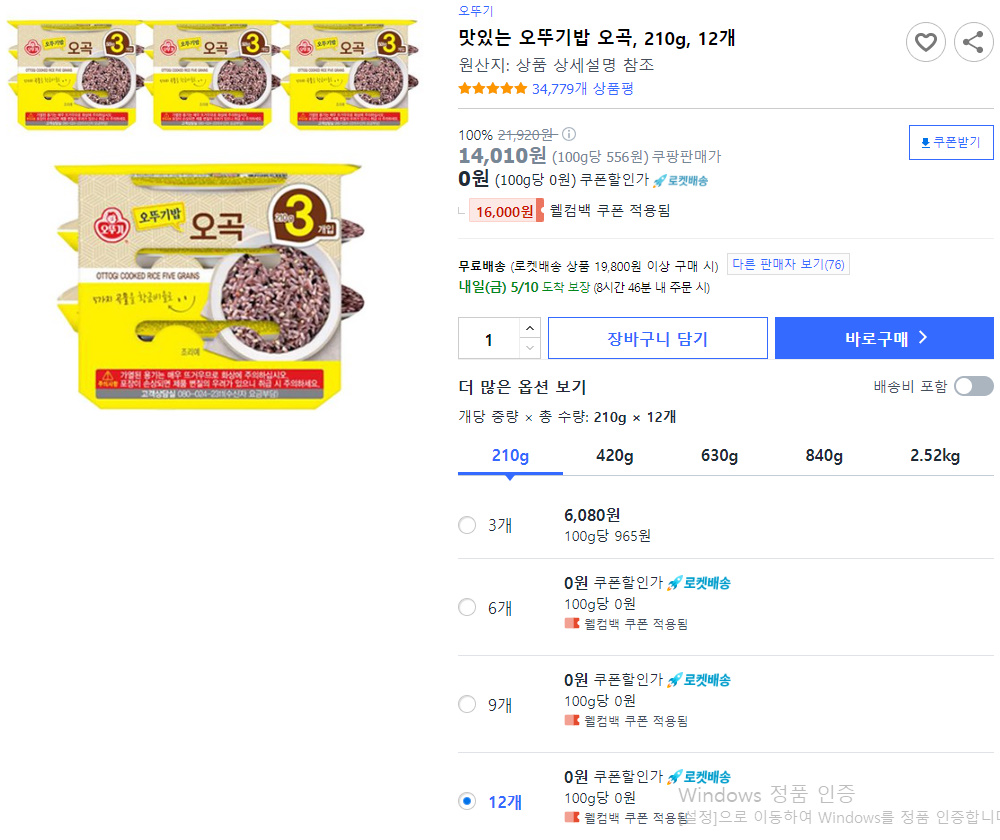The width and height of the screenshot is (1000, 840).
Task: Select the 3개 radio option
Action: tap(467, 525)
